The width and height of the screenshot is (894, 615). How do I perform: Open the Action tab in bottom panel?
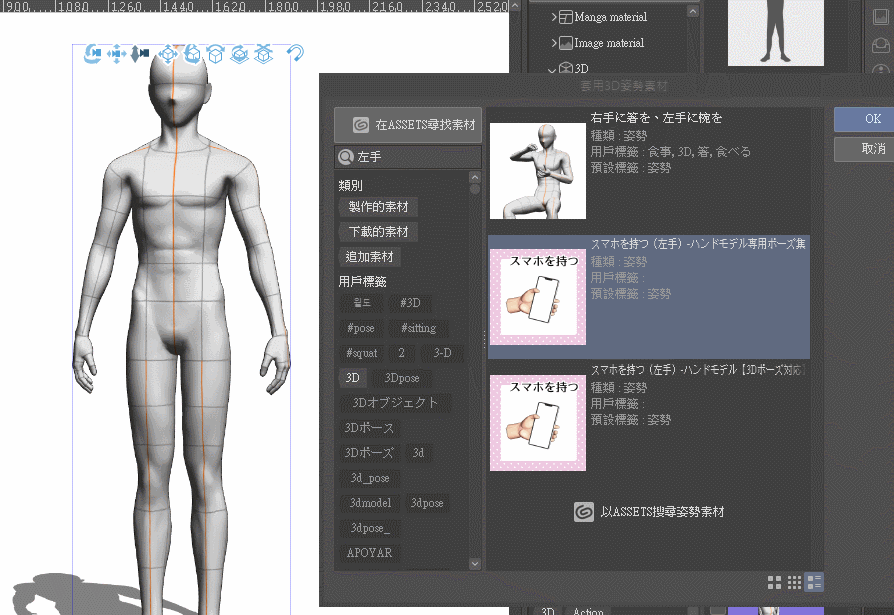588,611
